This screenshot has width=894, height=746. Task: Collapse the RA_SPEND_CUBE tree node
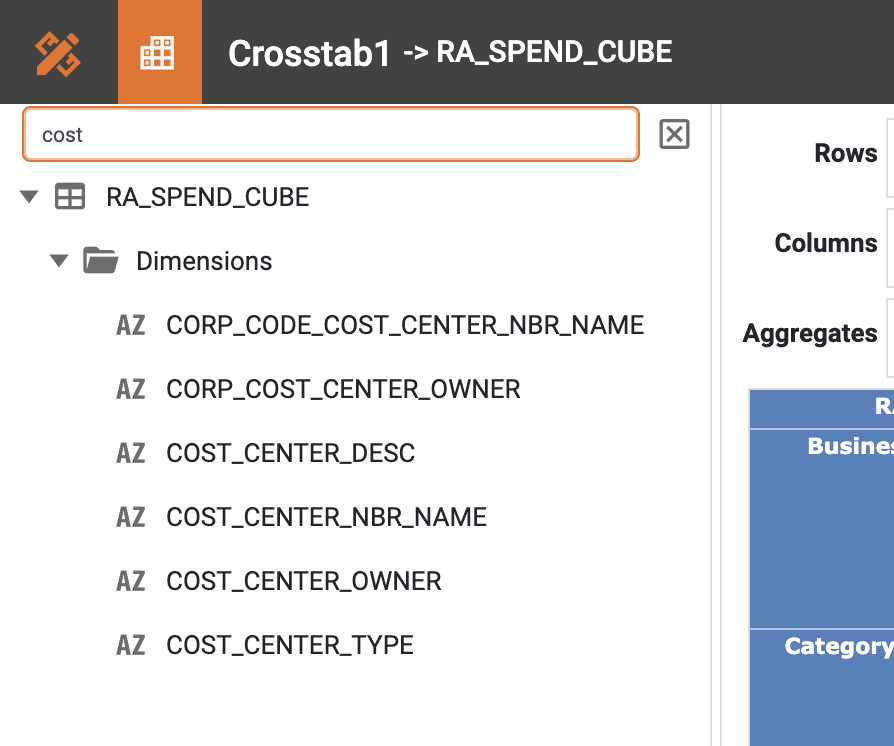coord(28,197)
